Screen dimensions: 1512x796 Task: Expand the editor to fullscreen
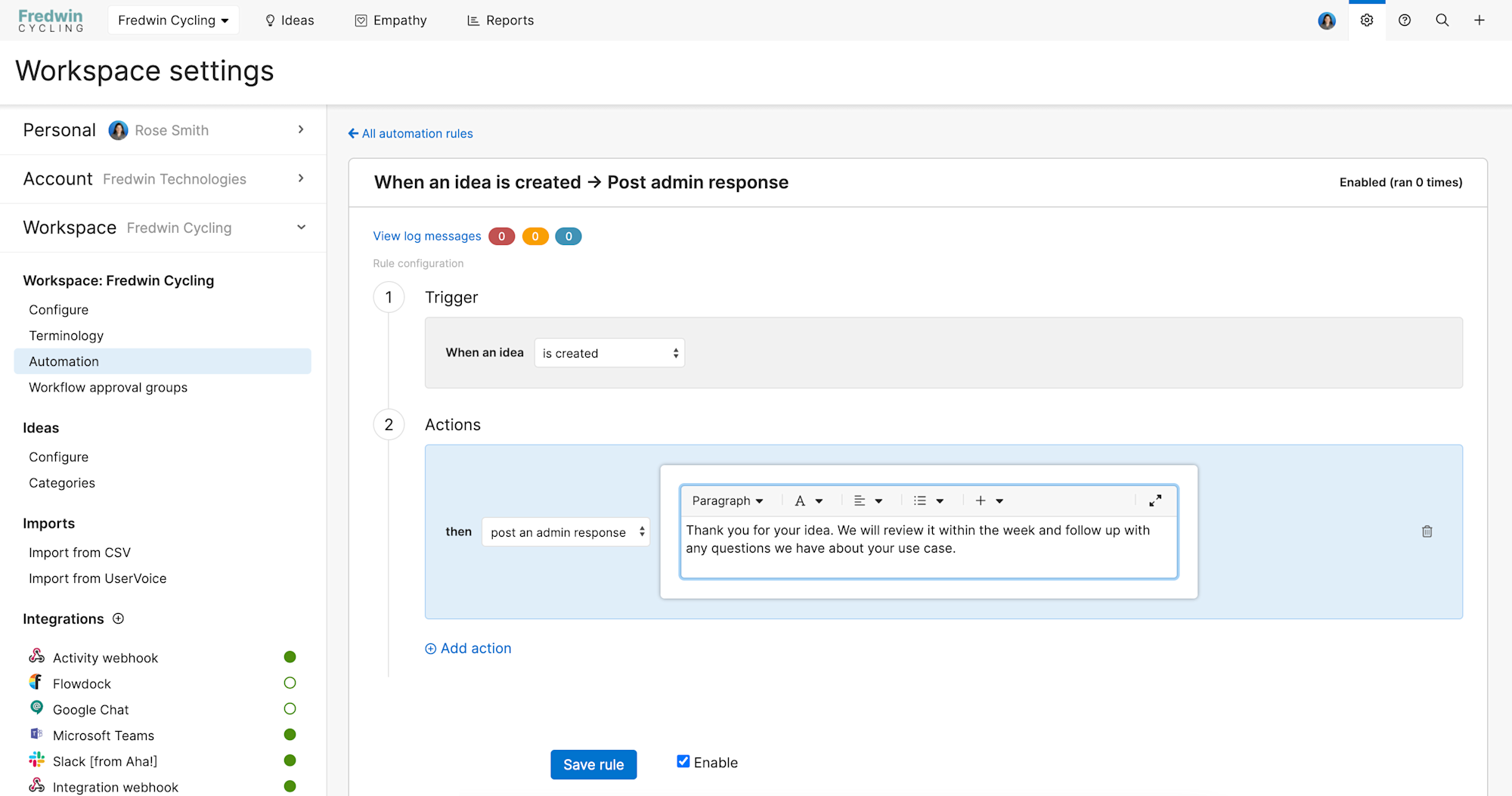click(x=1155, y=500)
